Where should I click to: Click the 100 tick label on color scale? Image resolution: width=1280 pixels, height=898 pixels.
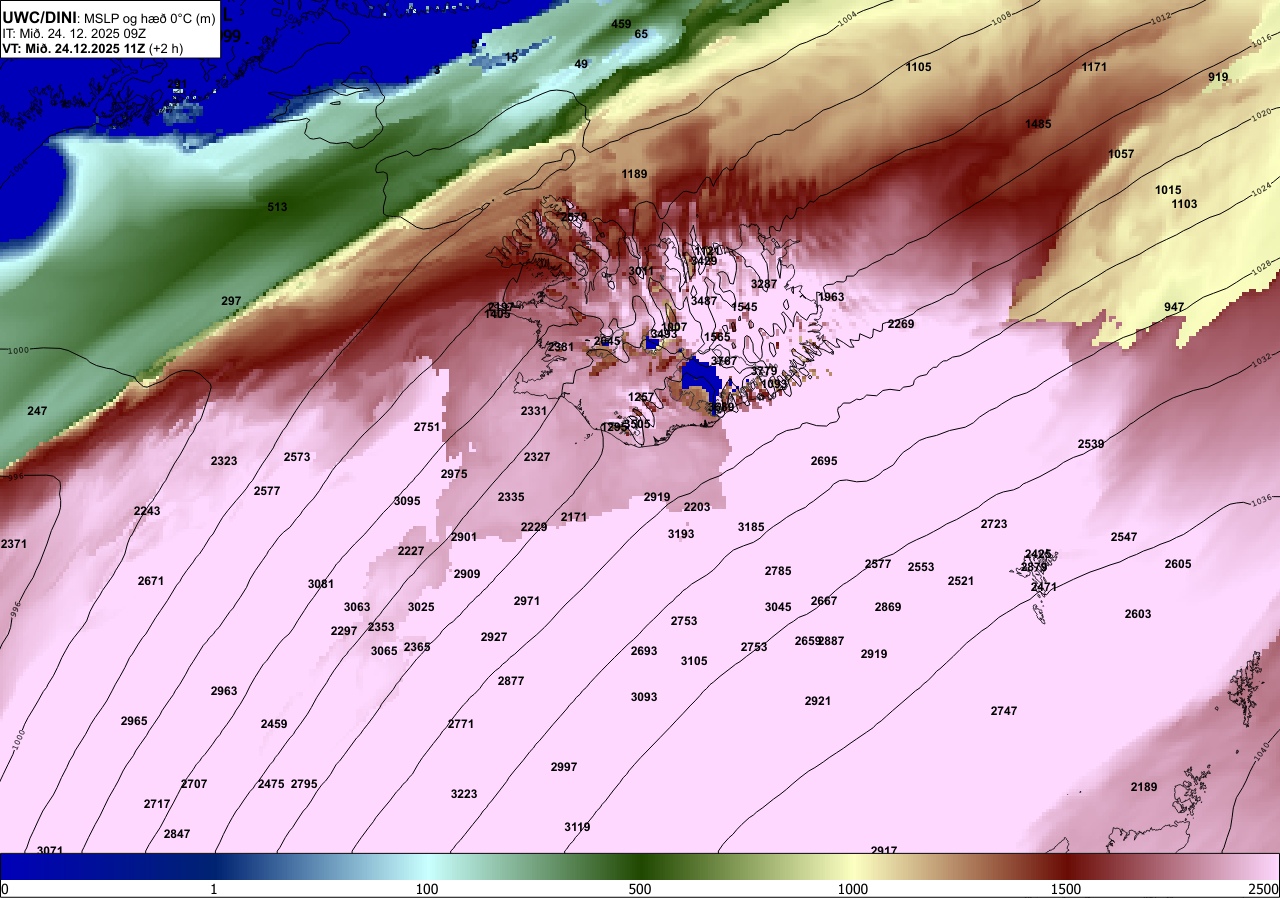[427, 889]
